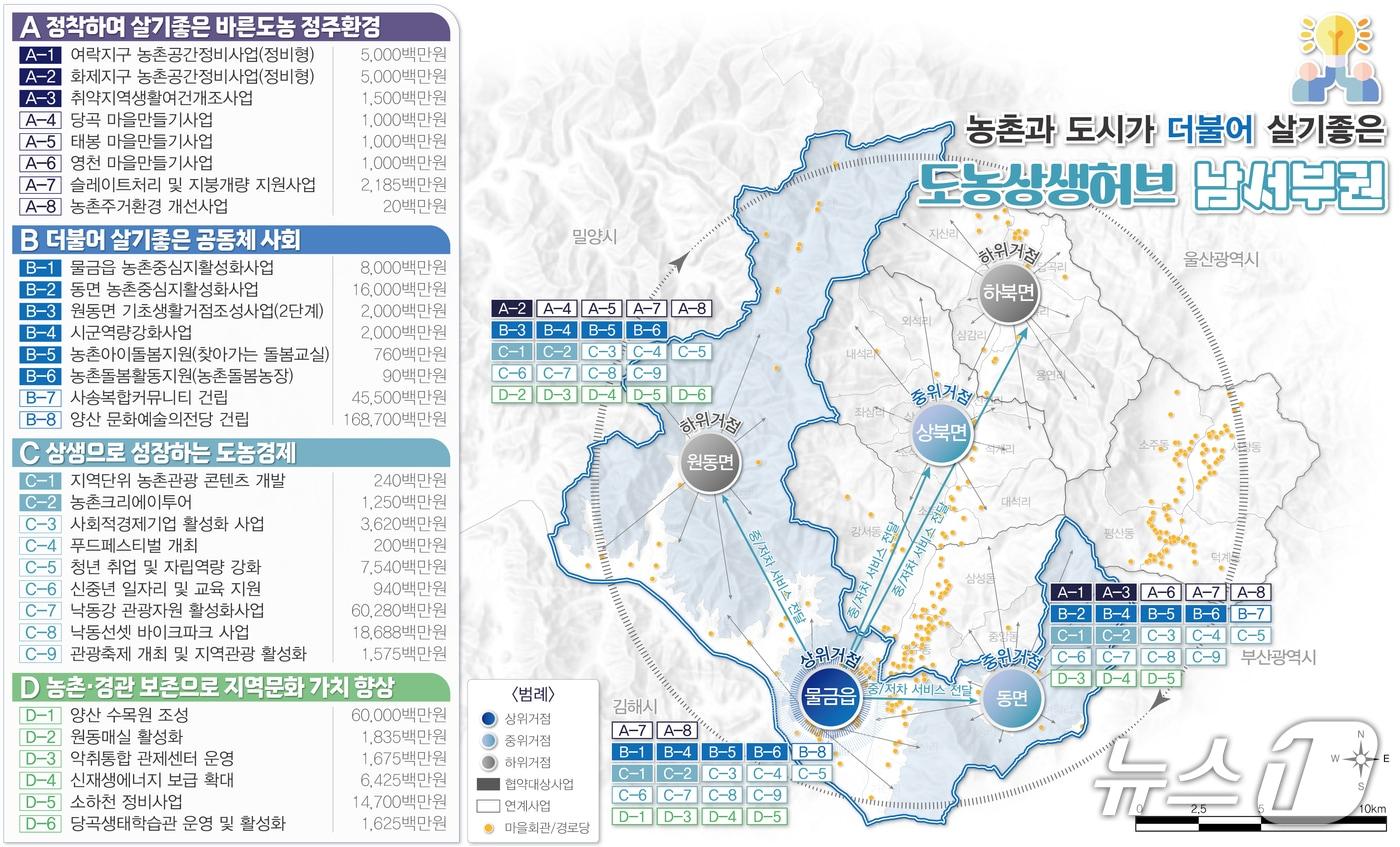The height and width of the screenshot is (847, 1400).
Task: Select the 상위거점 dark blue legend marker
Action: pyautogui.click(x=487, y=718)
